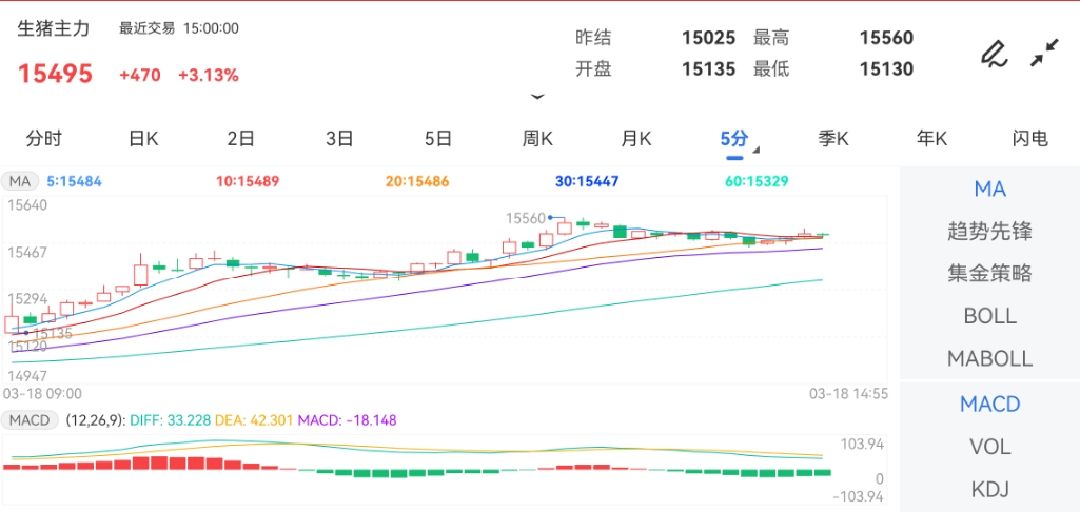
Task: Click the 60:15329 moving average value
Action: [x=757, y=182]
